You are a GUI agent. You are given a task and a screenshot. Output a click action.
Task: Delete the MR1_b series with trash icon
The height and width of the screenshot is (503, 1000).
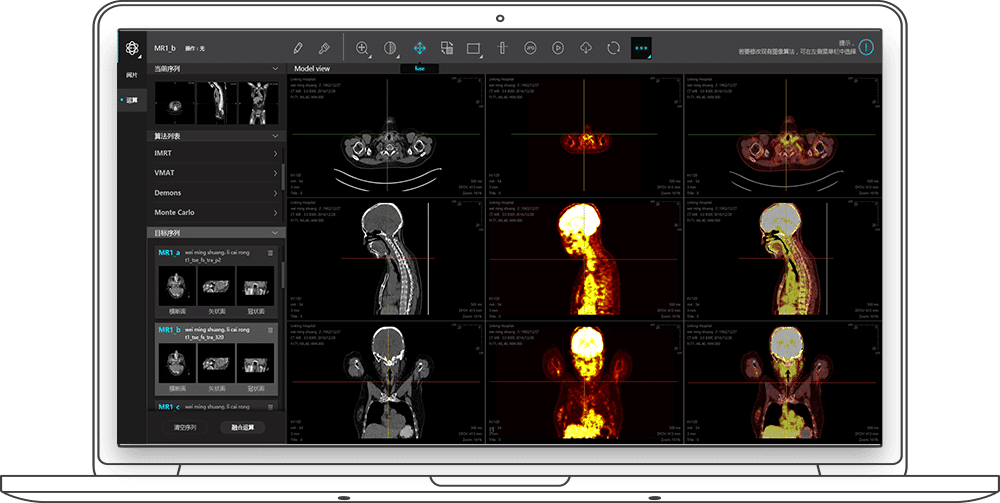coord(270,330)
